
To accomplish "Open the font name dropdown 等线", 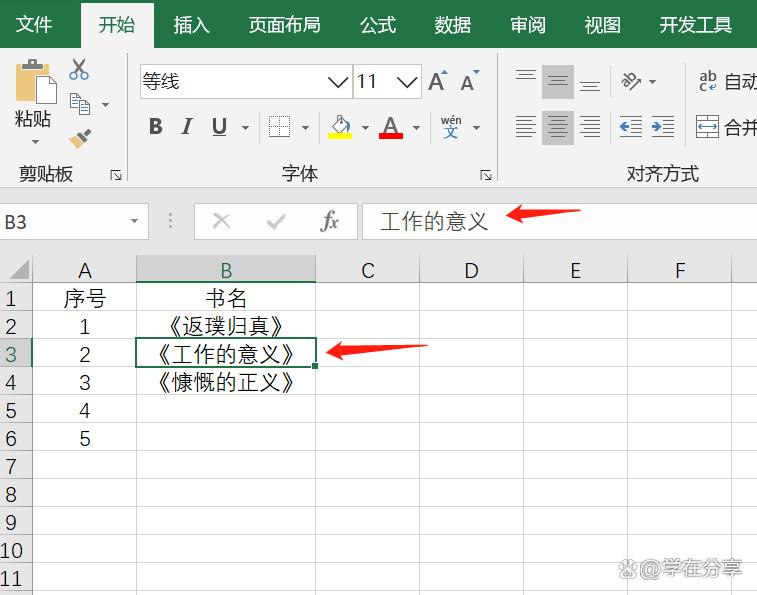I will click(x=338, y=82).
